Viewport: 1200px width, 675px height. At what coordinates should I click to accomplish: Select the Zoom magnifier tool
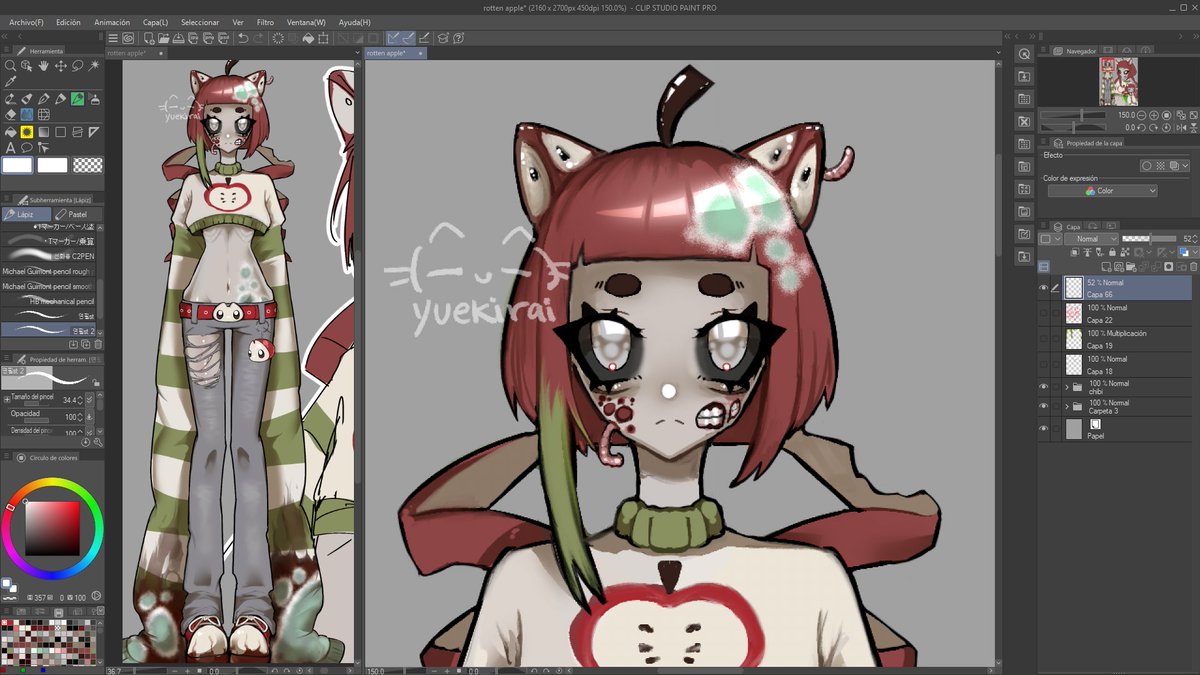click(x=10, y=66)
